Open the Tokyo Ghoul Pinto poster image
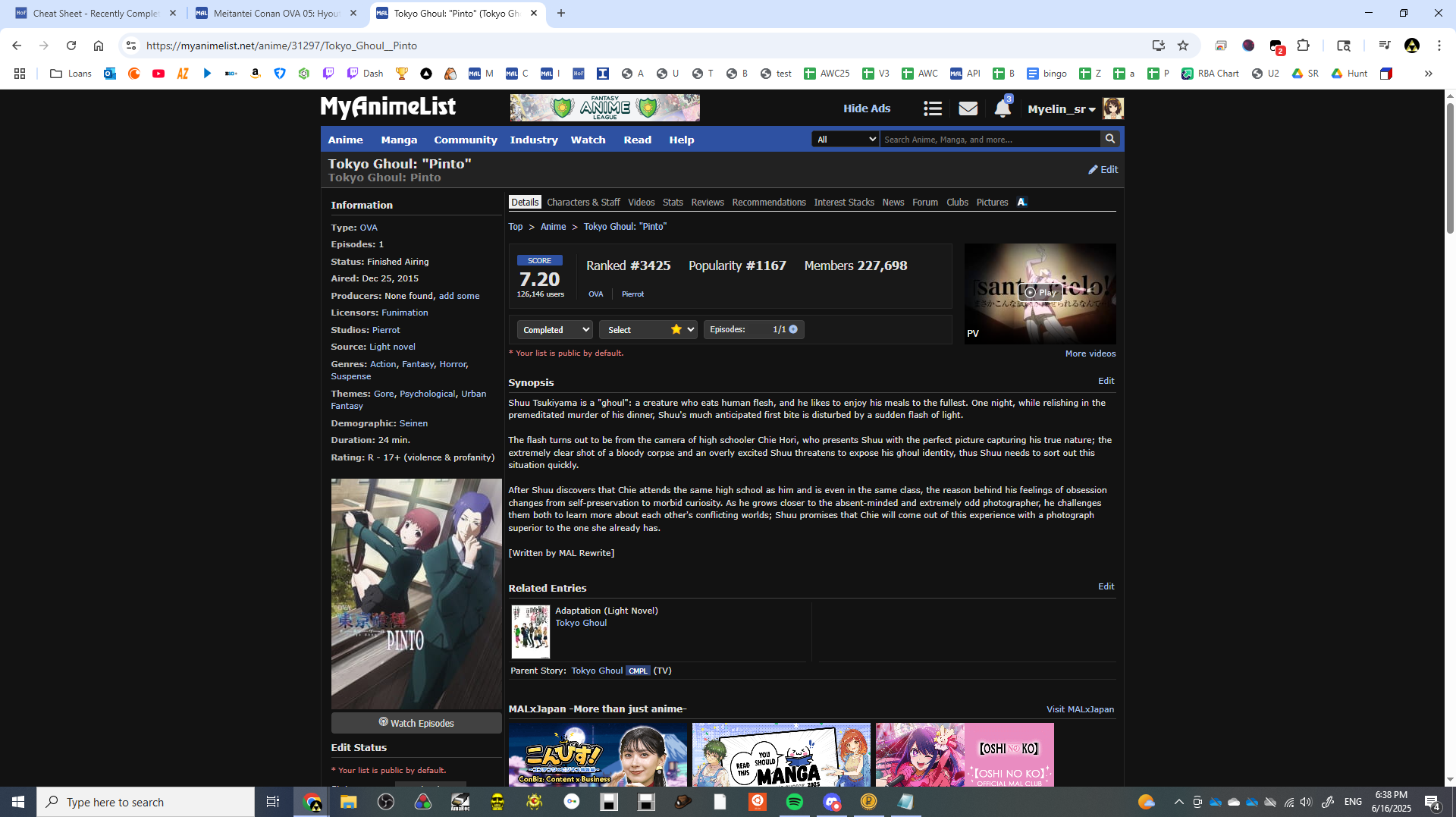This screenshot has height=817, width=1456. (416, 594)
